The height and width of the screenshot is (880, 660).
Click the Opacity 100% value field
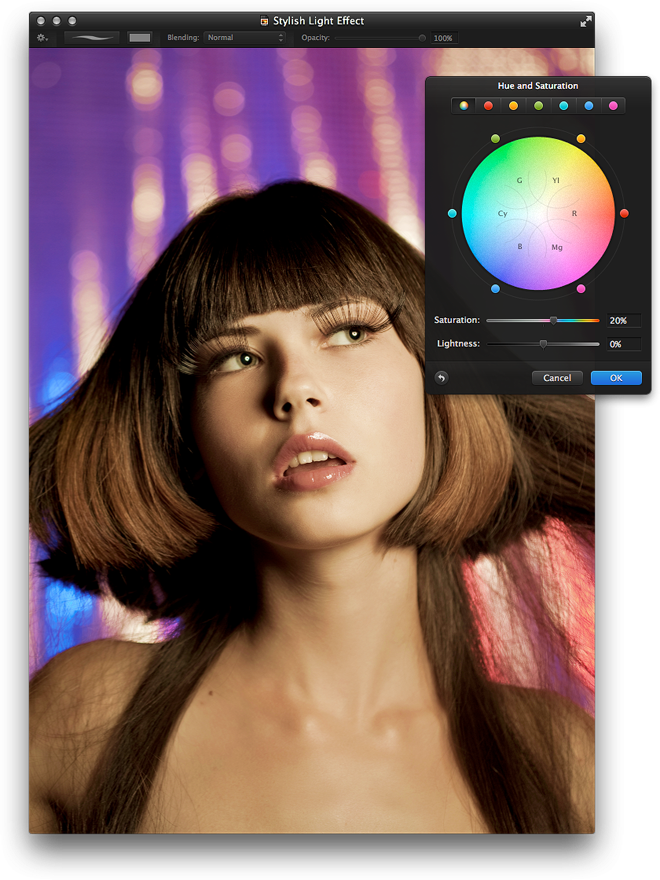pos(443,38)
